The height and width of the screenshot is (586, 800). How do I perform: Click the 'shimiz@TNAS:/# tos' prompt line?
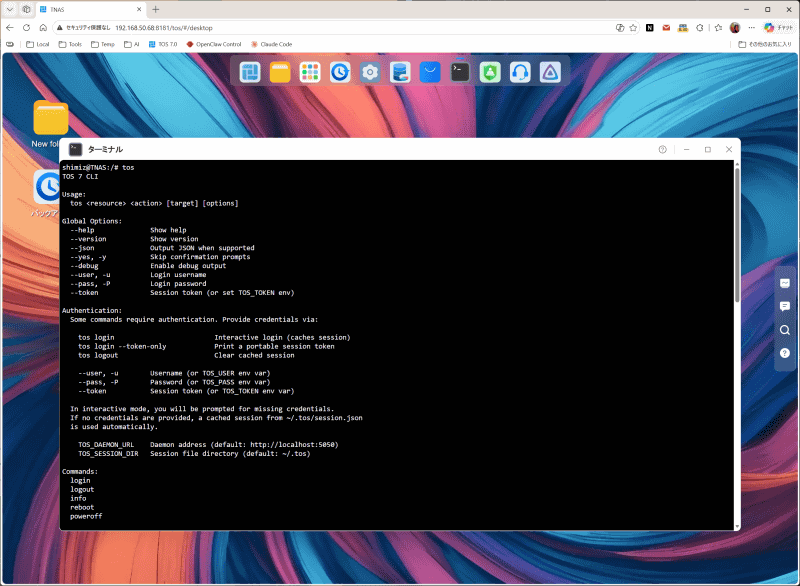(98, 167)
